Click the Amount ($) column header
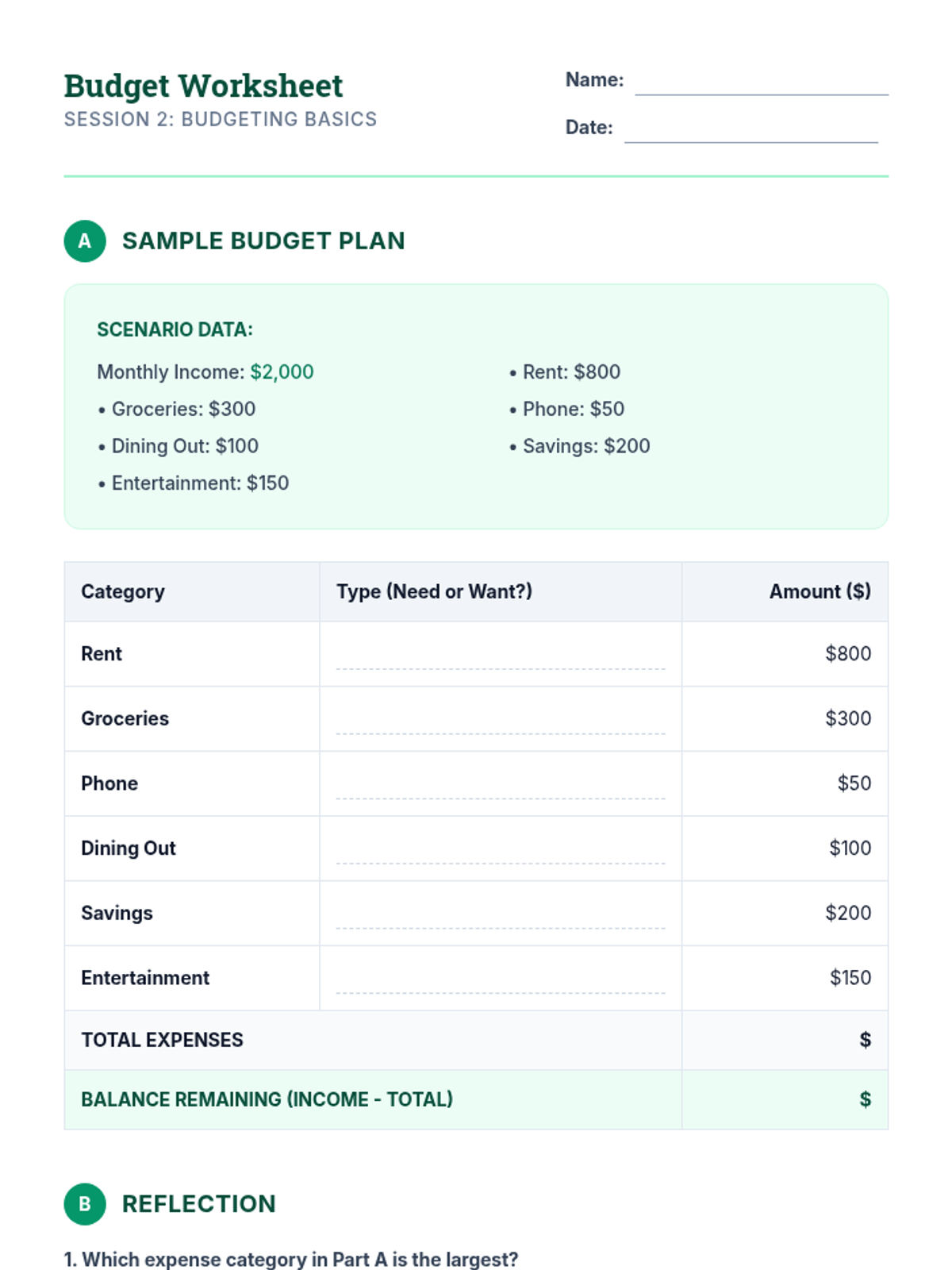The width and height of the screenshot is (952, 1270). coord(820,592)
